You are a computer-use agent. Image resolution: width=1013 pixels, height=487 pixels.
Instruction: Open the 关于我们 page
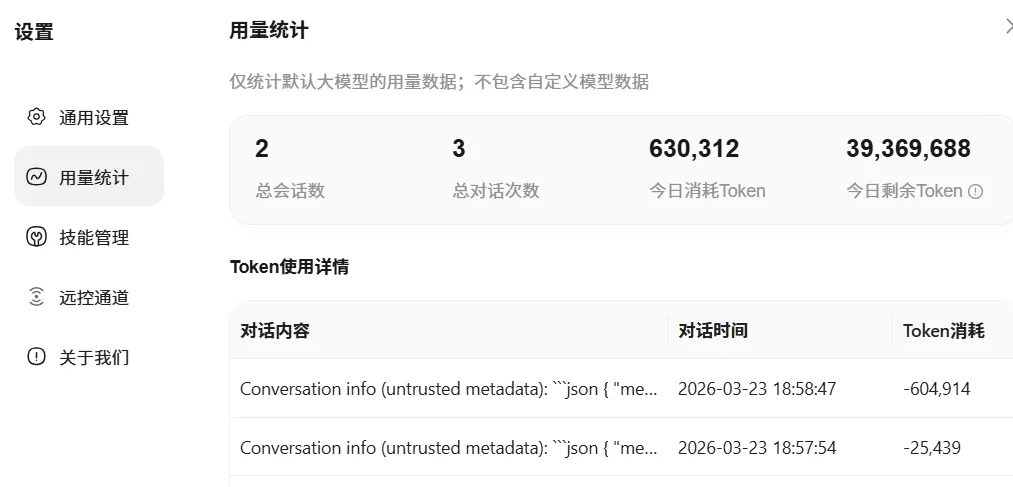(x=93, y=357)
